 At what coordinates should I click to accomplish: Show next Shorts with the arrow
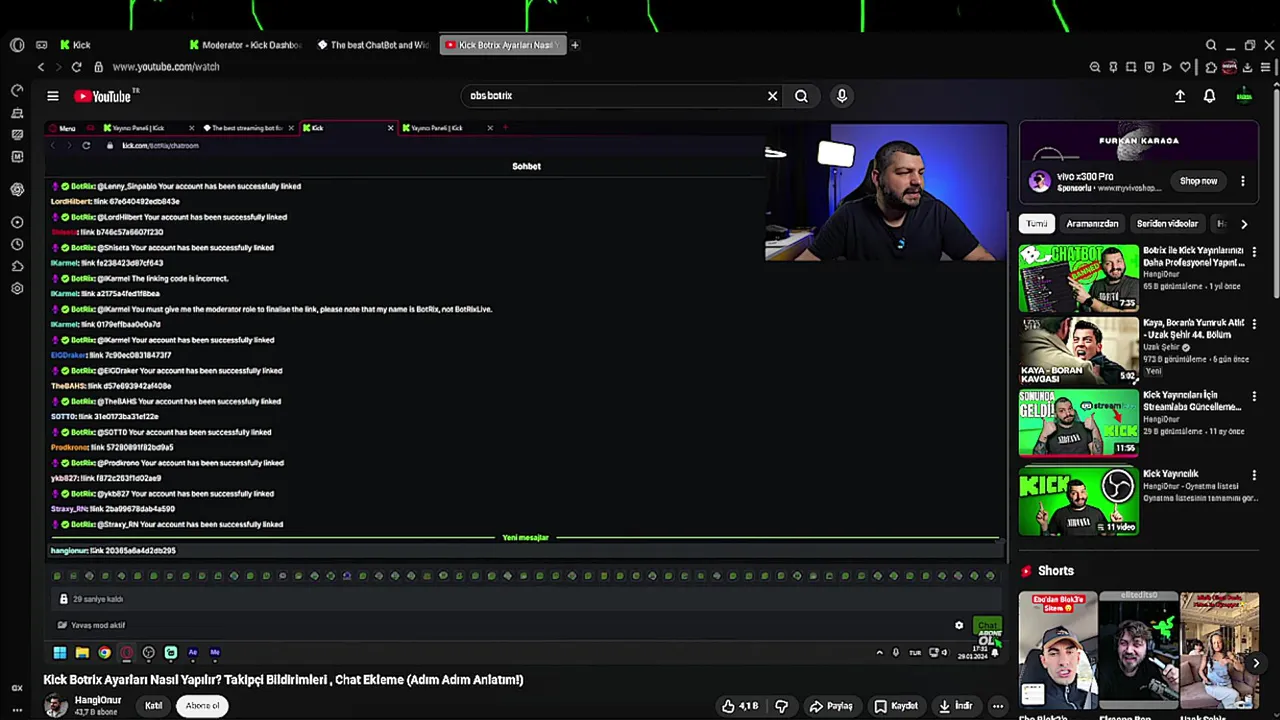(1255, 662)
